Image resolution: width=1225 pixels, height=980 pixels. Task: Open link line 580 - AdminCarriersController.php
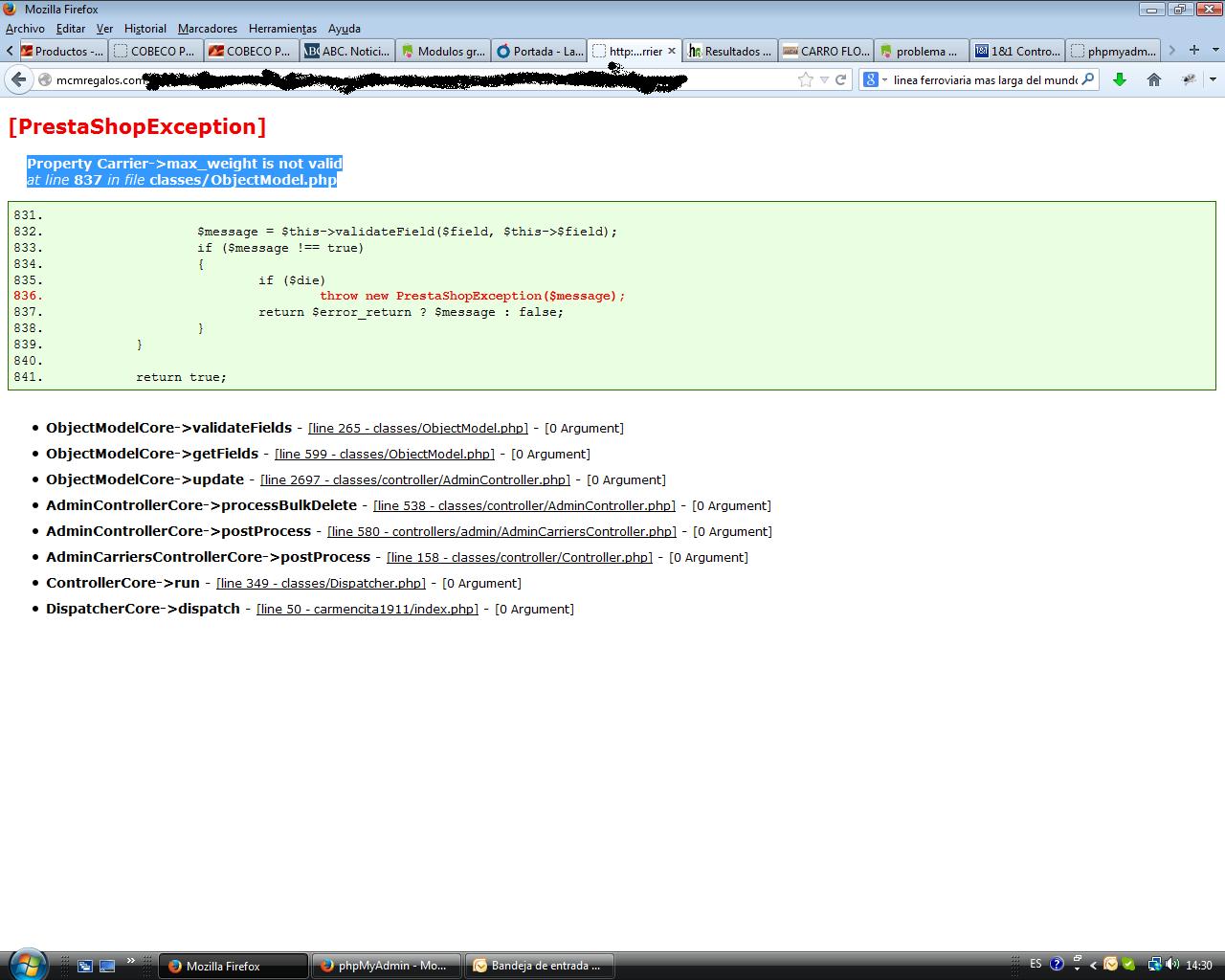[x=501, y=531]
